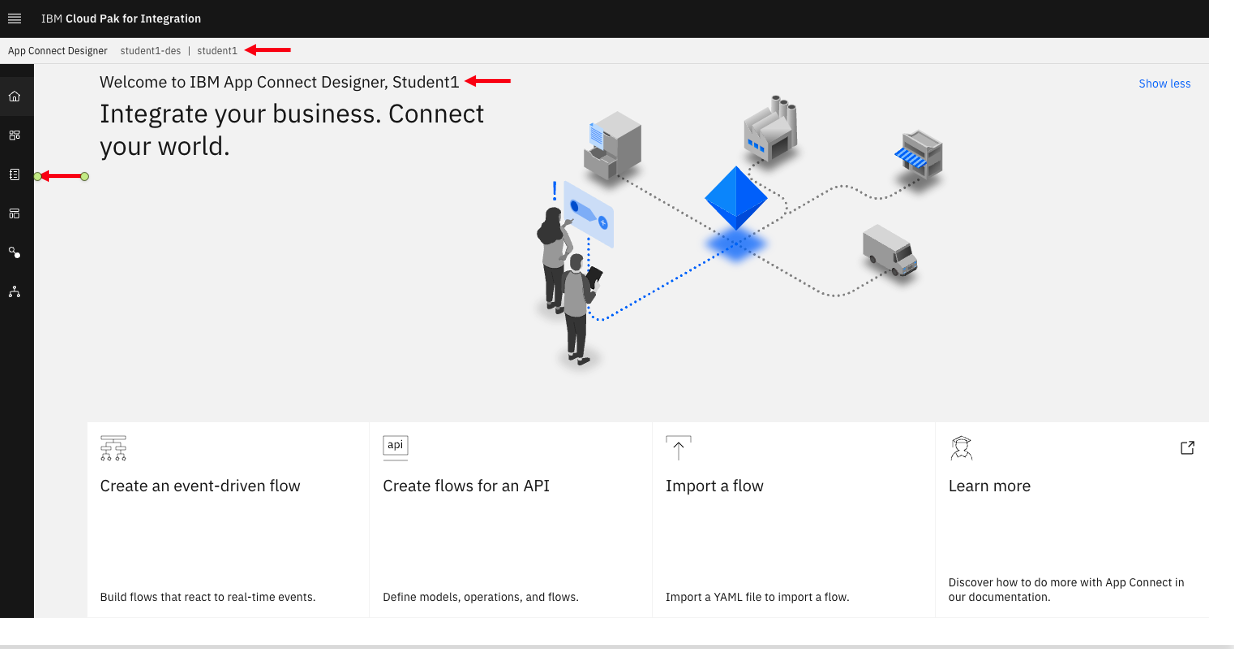Viewport: 1234px width, 649px height.
Task: Select the templates layout icon in the sidebar
Action: coord(14,214)
